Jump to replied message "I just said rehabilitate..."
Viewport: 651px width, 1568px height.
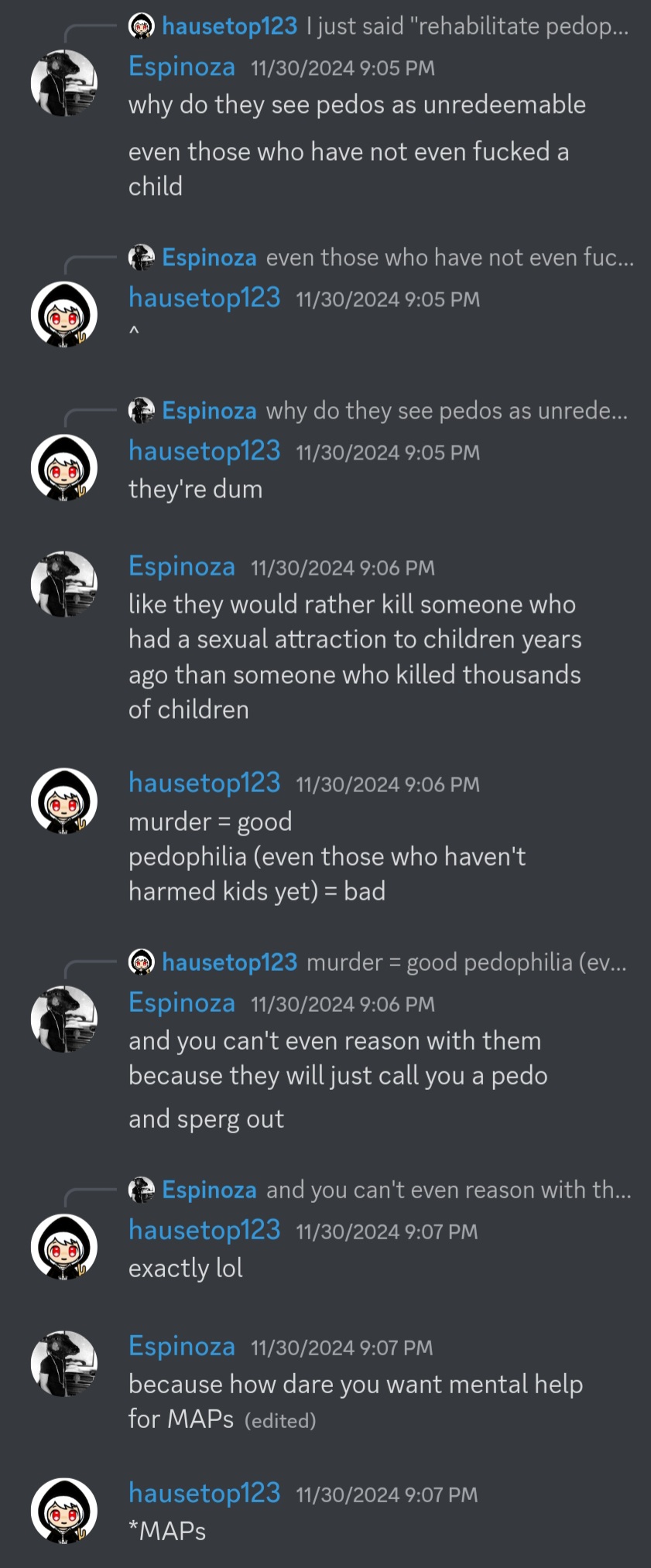(x=468, y=26)
